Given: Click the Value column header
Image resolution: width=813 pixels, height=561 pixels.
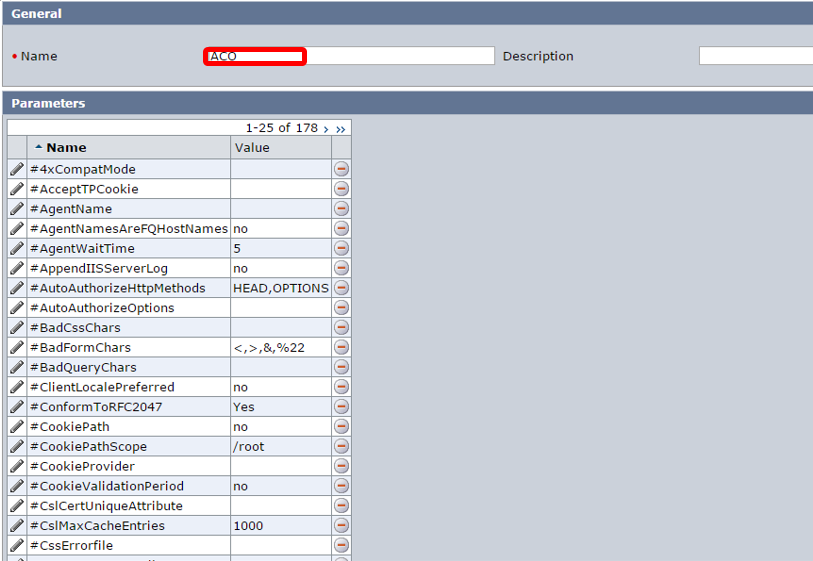Looking at the screenshot, I should [252, 148].
